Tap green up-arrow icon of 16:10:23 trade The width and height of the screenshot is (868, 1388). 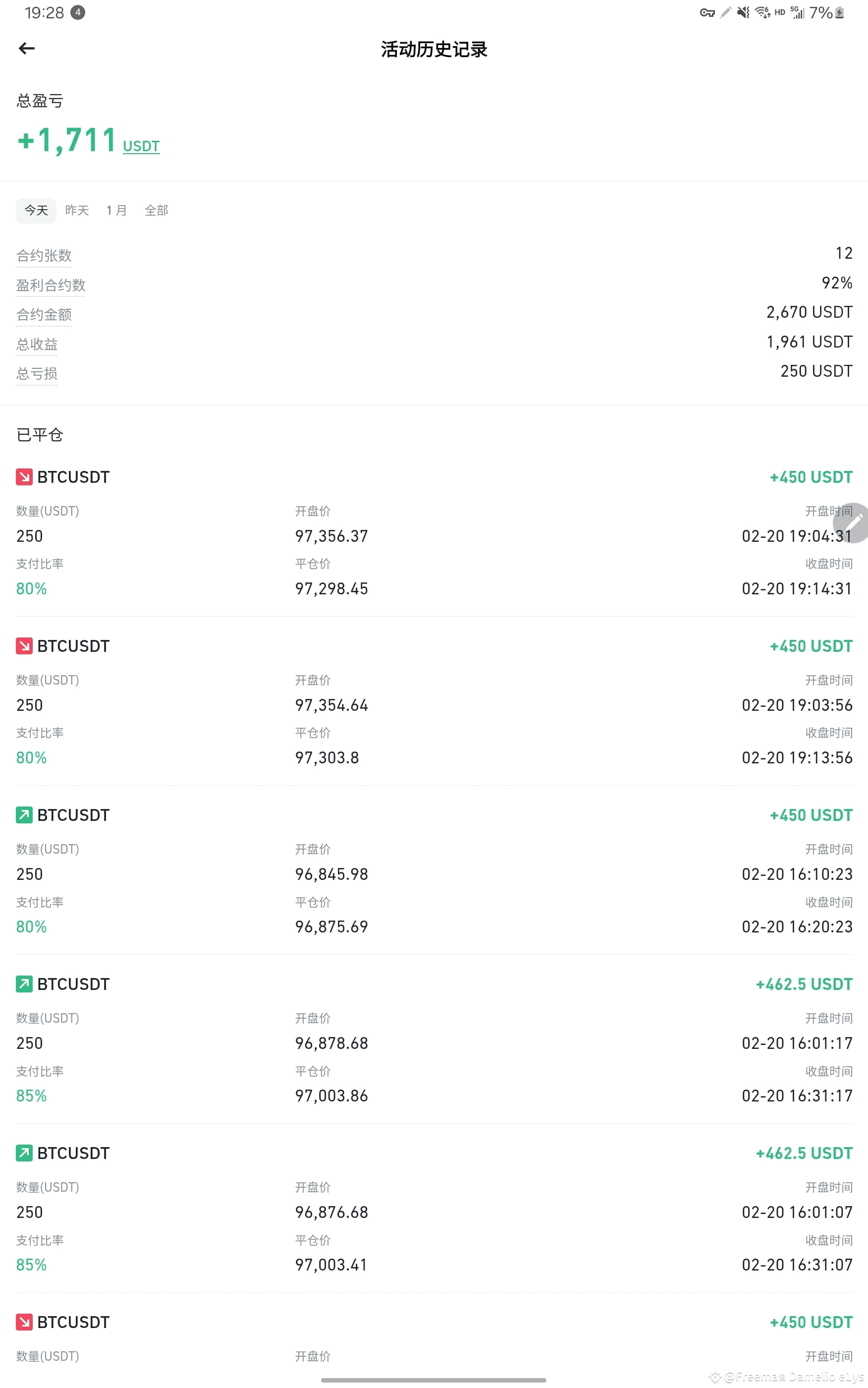click(24, 814)
